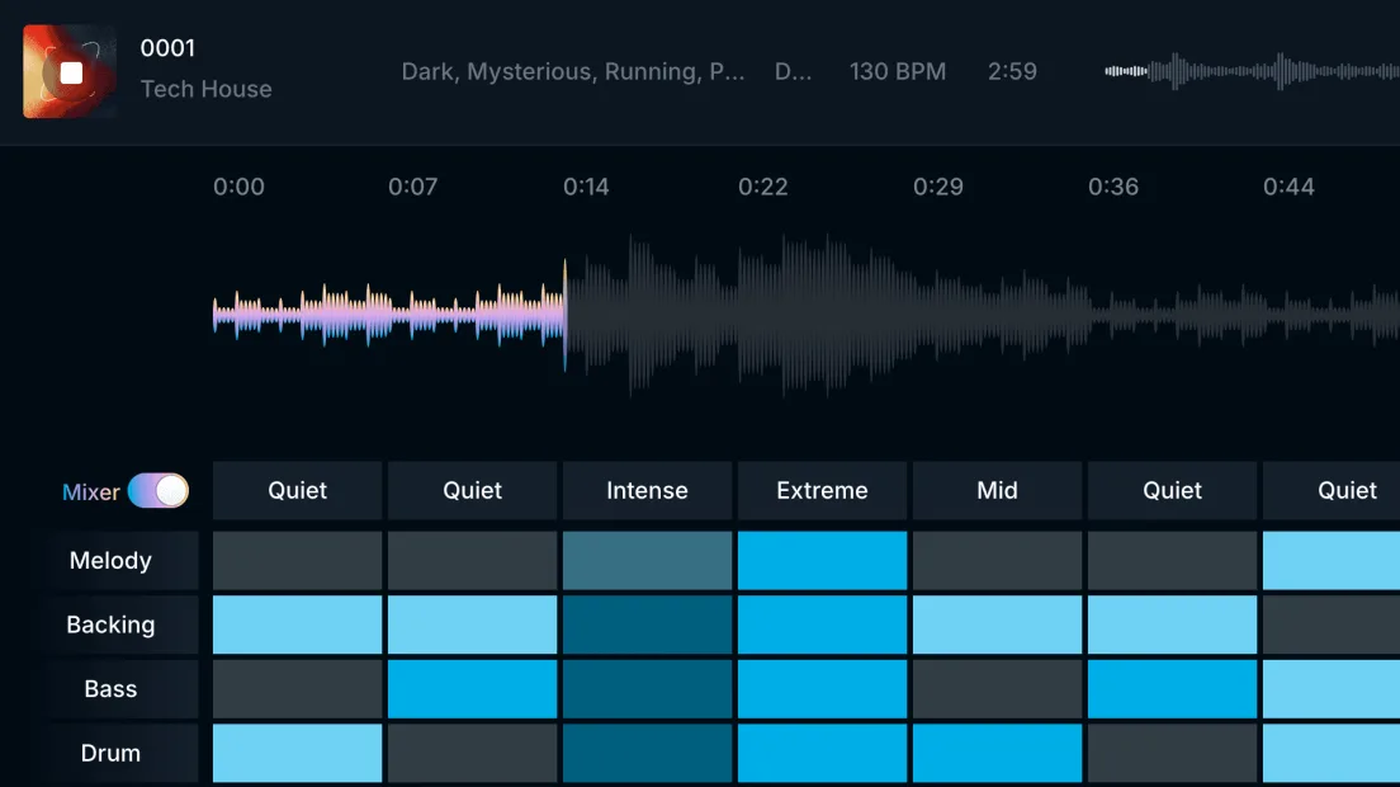Viewport: 1400px width, 787px height.
Task: Click the 0:36 time marker
Action: (x=1113, y=187)
